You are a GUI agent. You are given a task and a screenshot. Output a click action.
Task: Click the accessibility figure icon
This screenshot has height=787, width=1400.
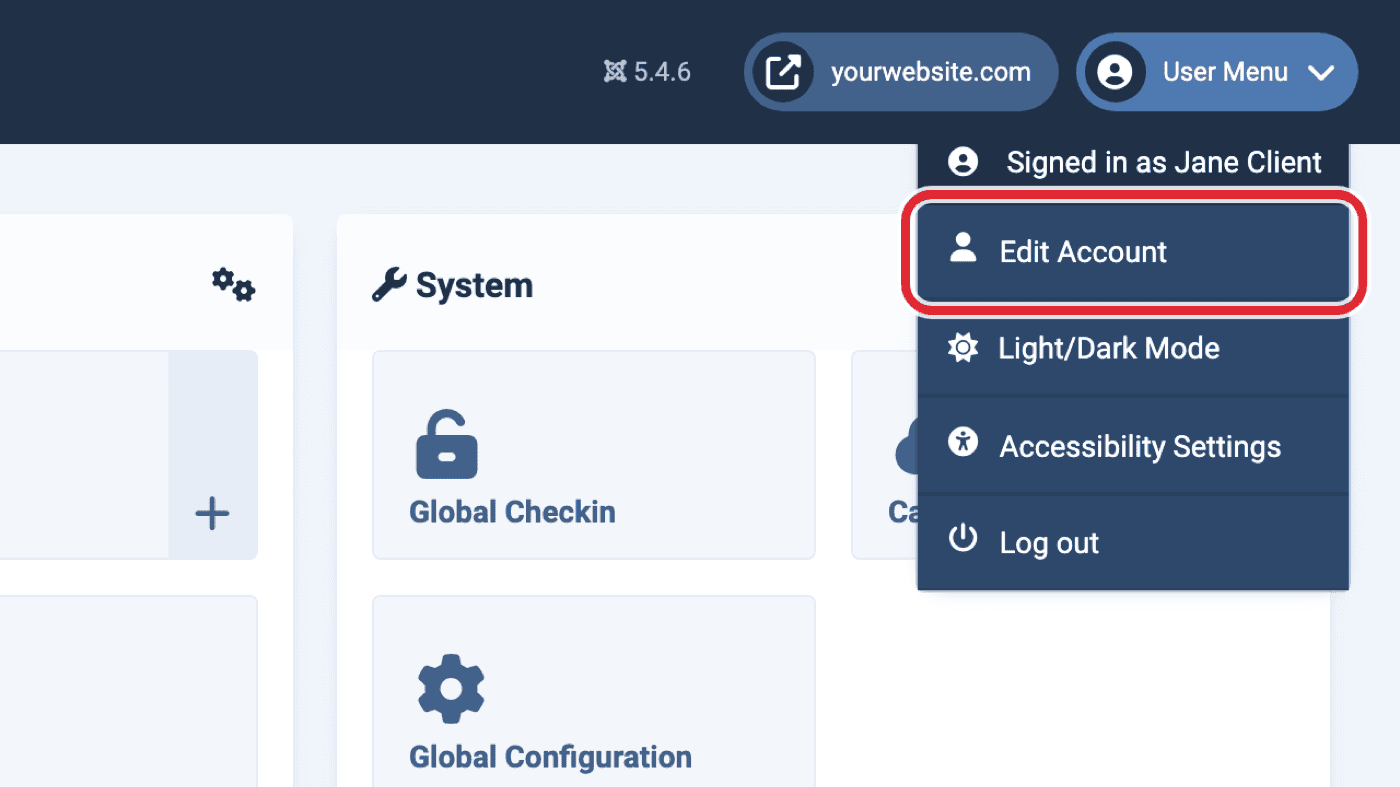pyautogui.click(x=963, y=441)
